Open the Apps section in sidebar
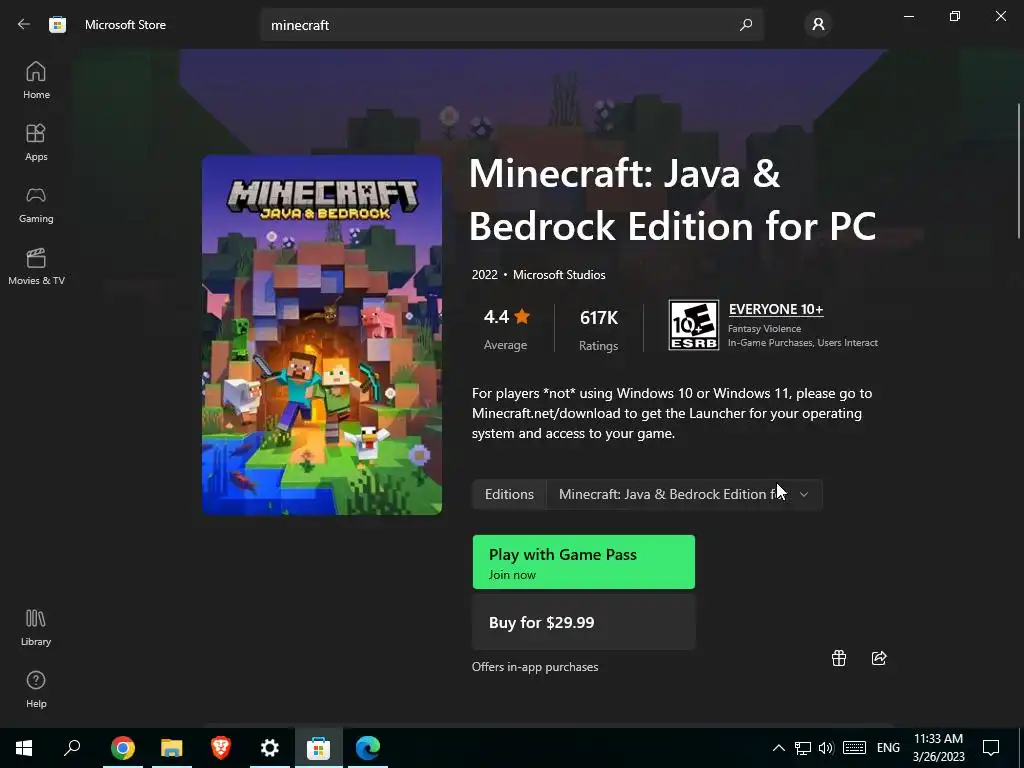This screenshot has width=1024, height=768. 36,142
